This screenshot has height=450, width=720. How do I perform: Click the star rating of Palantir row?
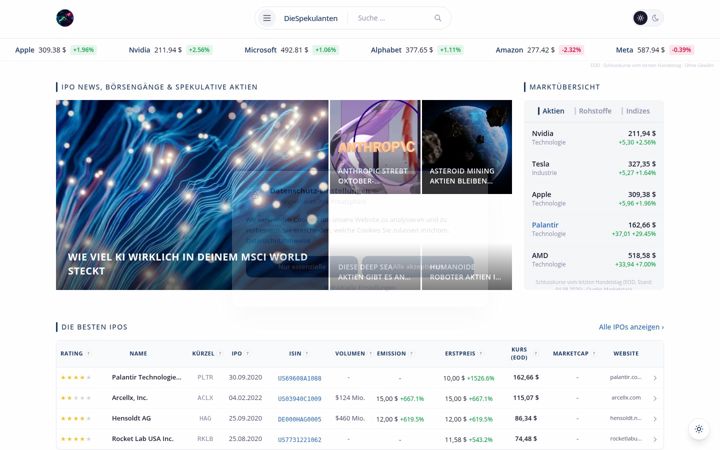coord(76,377)
